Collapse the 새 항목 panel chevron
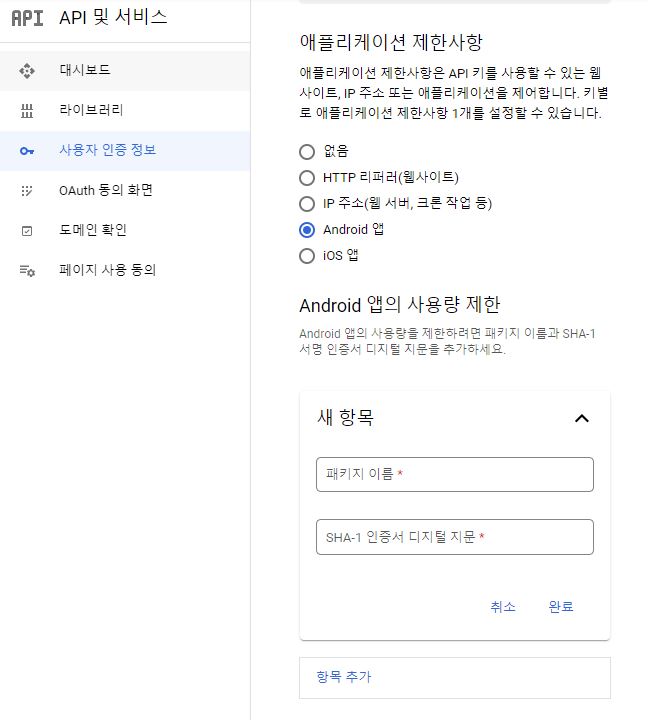This screenshot has height=720, width=648. point(582,419)
